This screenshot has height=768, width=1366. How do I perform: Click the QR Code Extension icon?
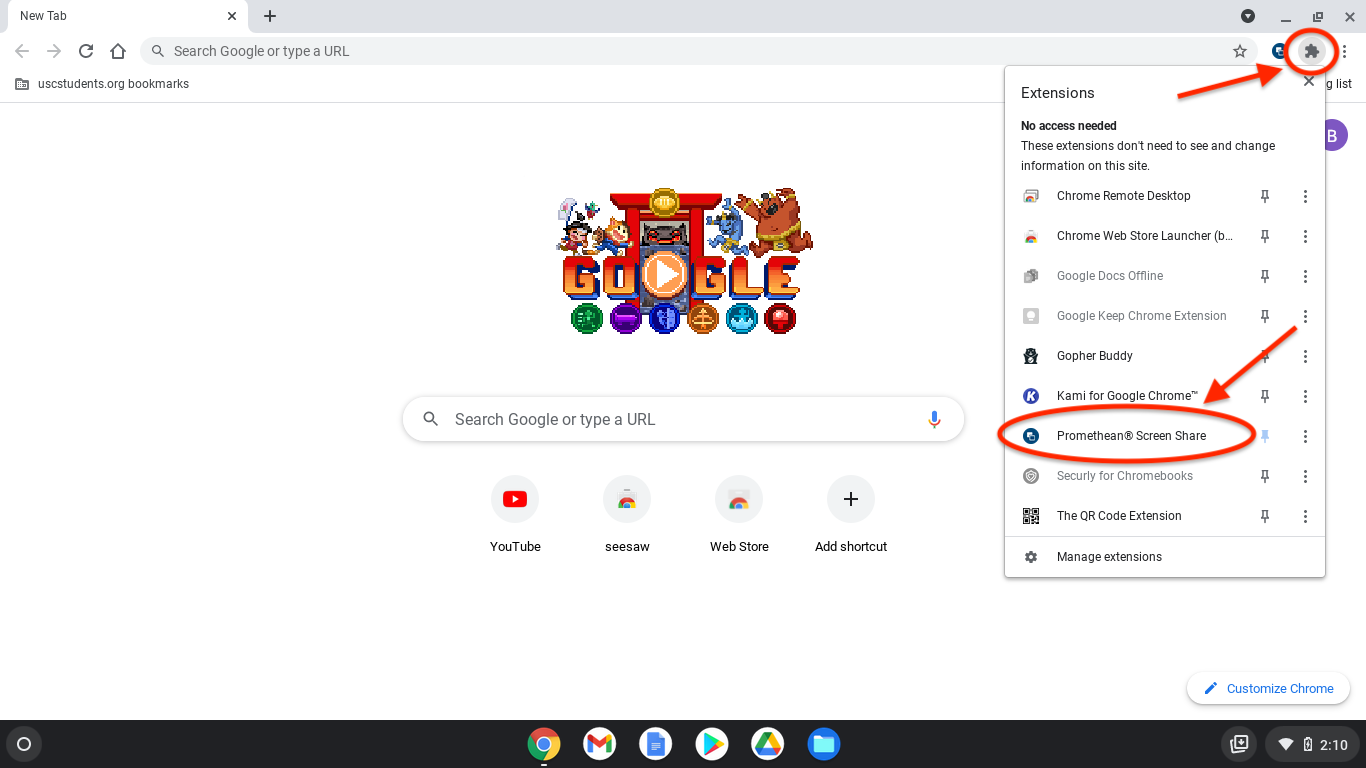(1031, 516)
